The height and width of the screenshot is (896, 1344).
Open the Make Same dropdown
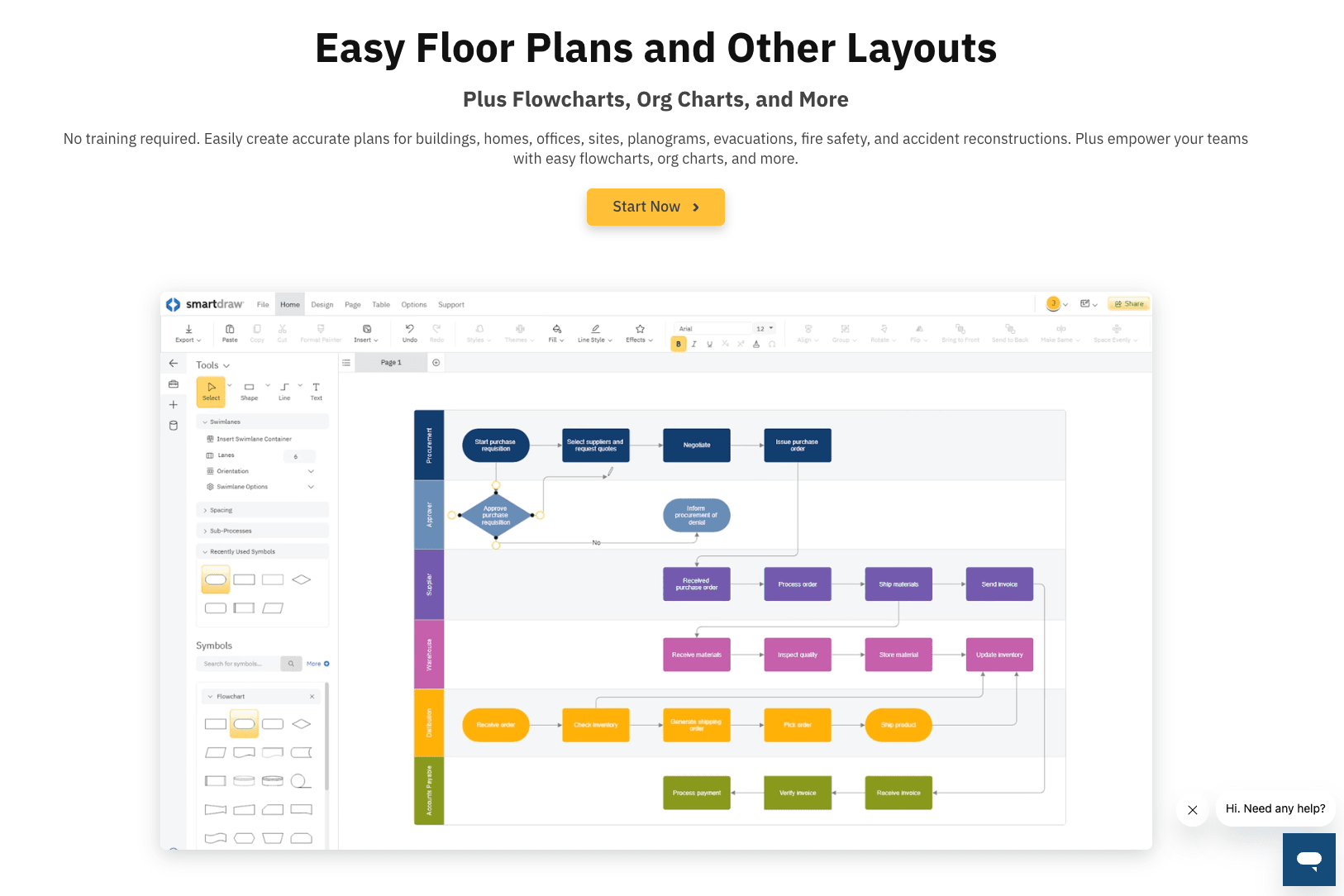pyautogui.click(x=1060, y=334)
